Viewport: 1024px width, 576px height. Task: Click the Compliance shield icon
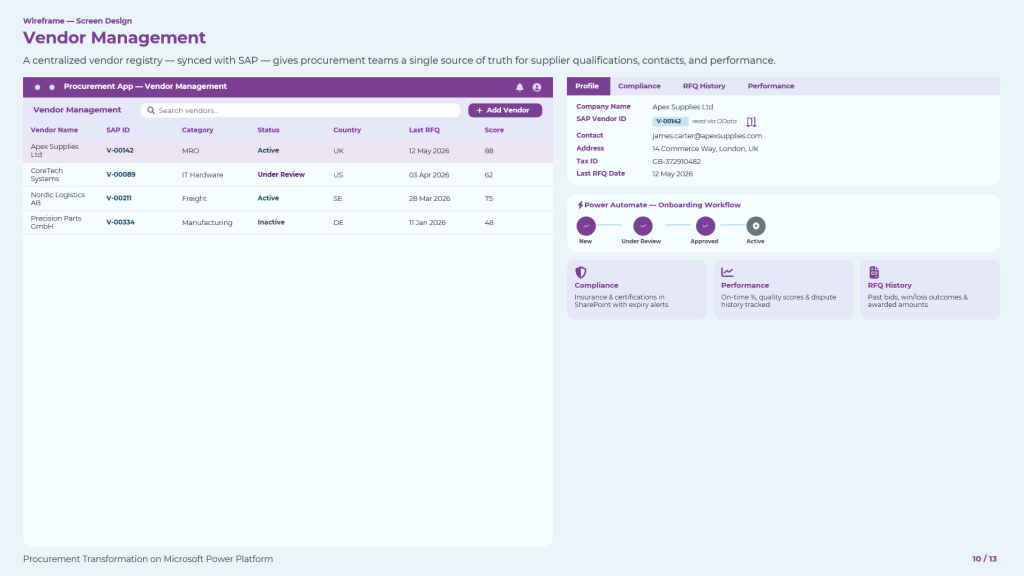581,272
